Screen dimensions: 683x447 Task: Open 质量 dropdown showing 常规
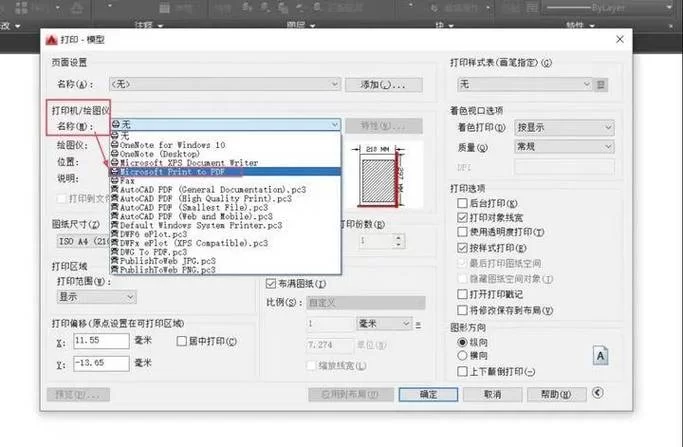pos(564,147)
